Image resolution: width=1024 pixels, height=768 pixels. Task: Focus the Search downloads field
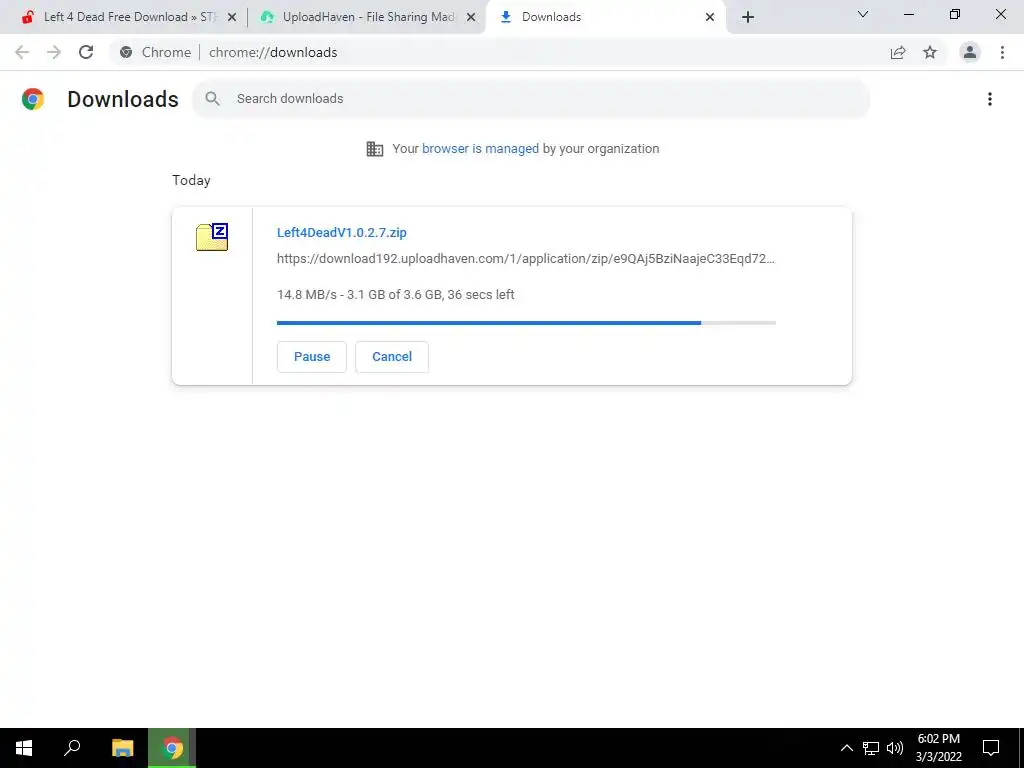point(530,99)
